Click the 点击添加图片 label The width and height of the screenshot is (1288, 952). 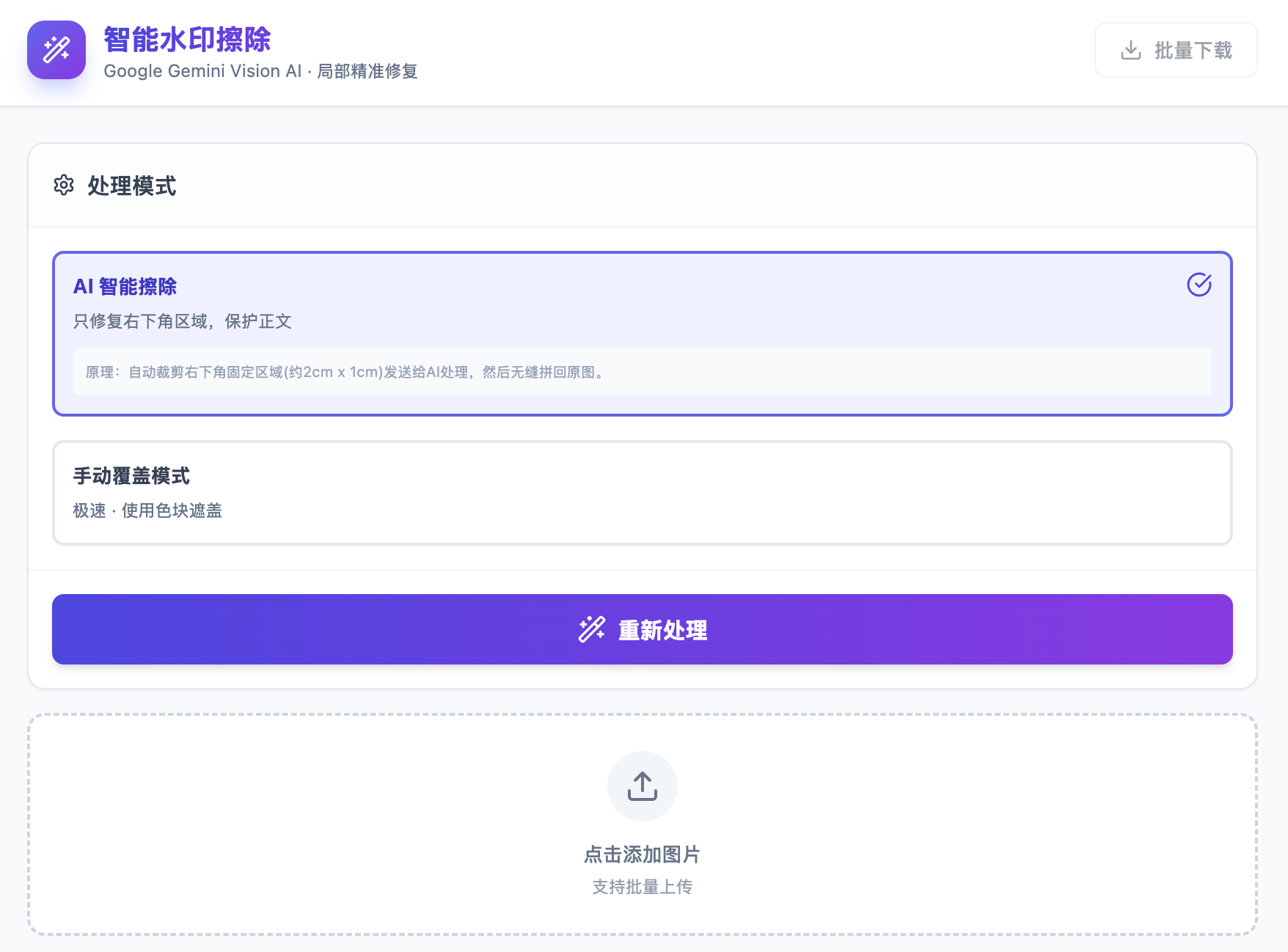coord(642,854)
